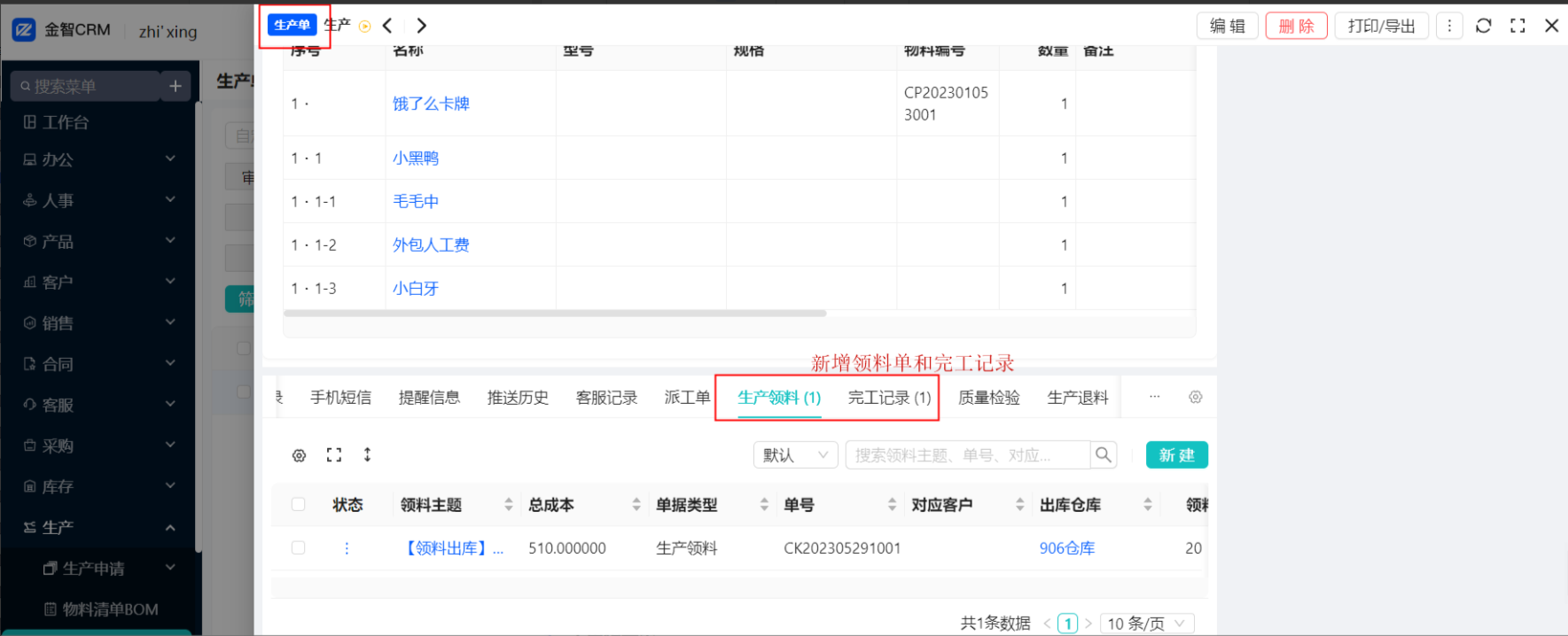Focus the 搜索领料主题 search field
This screenshot has width=1568, height=636.
pos(968,454)
